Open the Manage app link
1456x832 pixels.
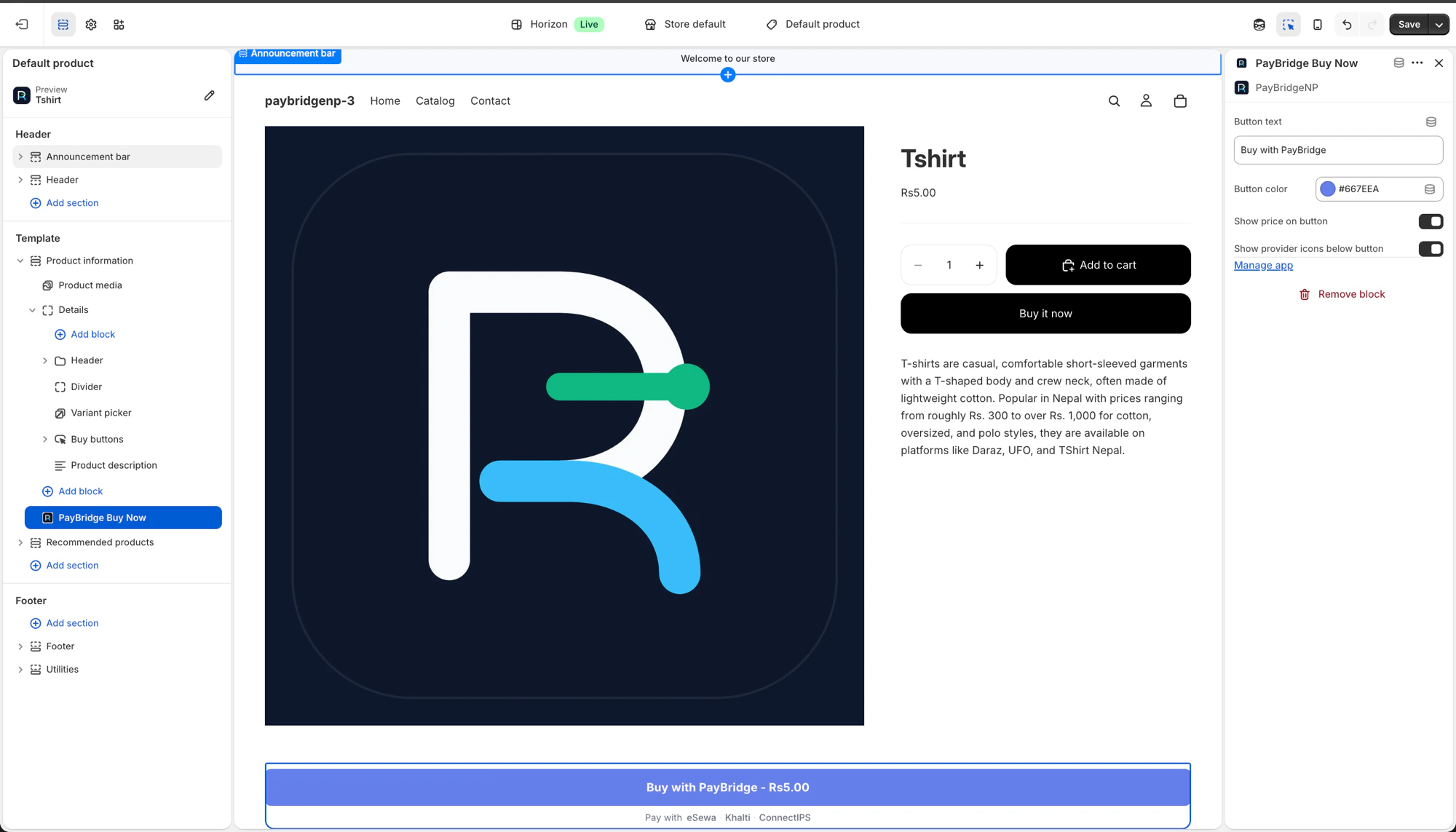click(x=1263, y=266)
